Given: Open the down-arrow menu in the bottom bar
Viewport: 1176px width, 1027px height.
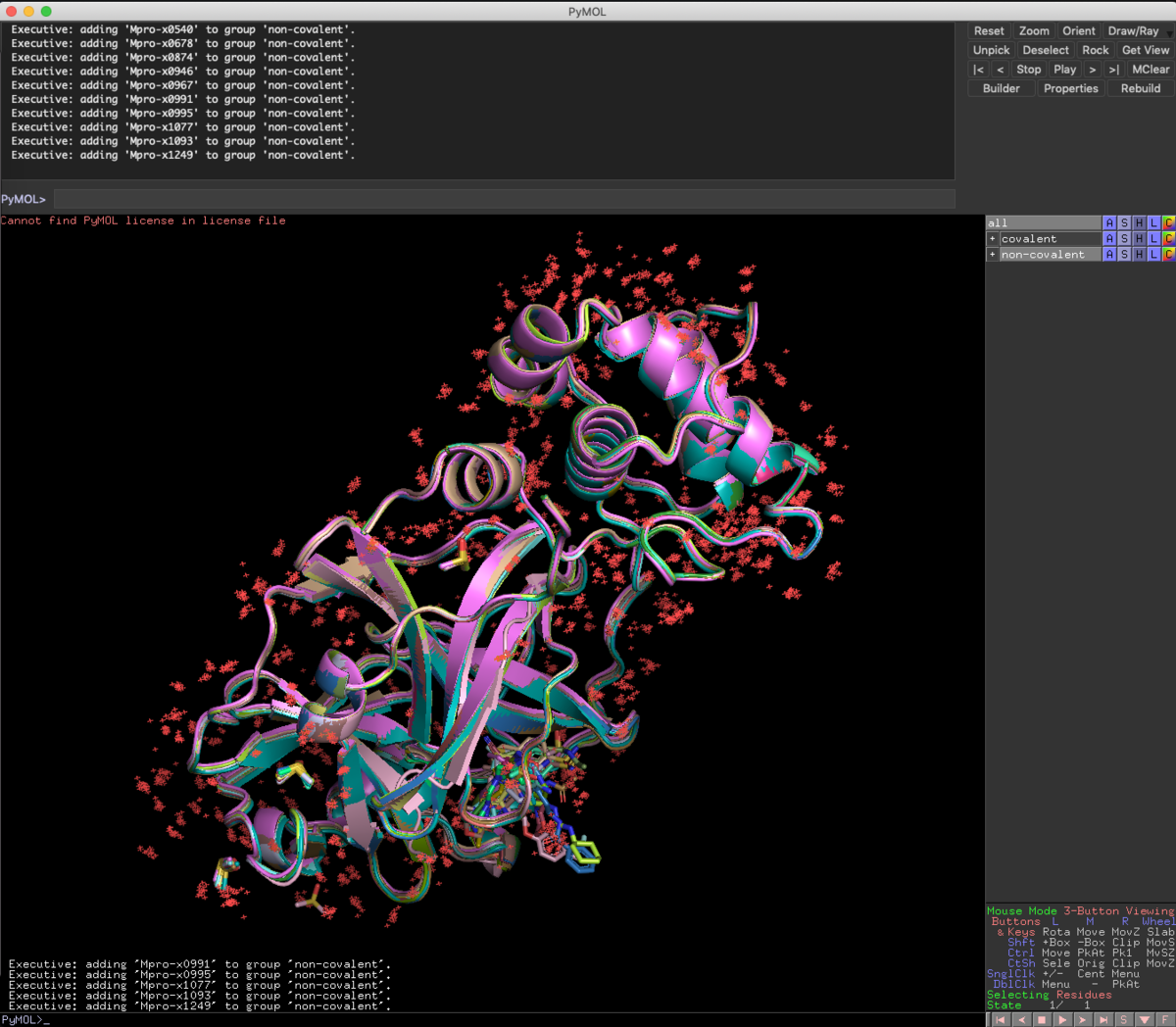Looking at the screenshot, I should click(x=1145, y=1019).
